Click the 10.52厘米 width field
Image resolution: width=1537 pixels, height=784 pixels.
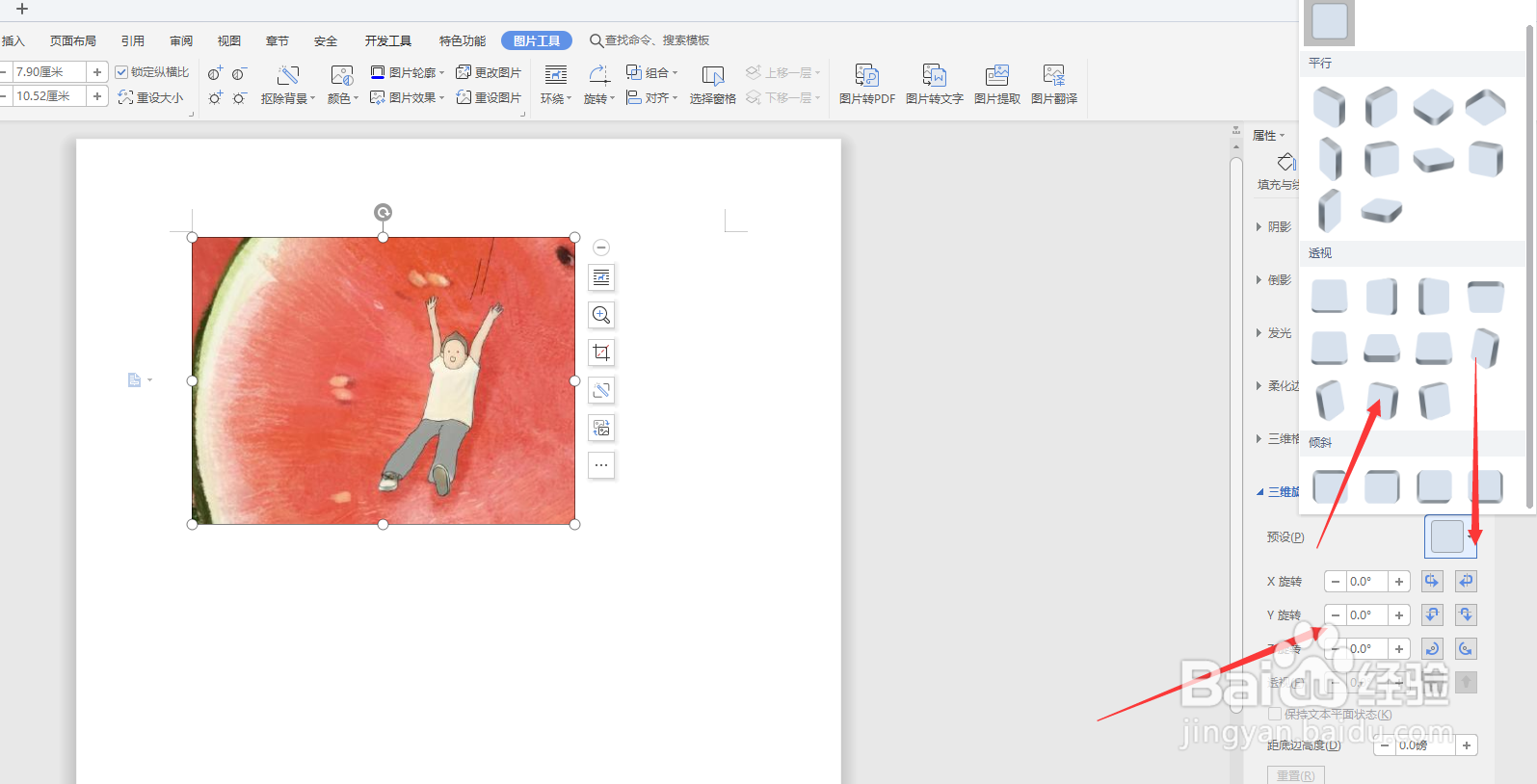click(49, 96)
